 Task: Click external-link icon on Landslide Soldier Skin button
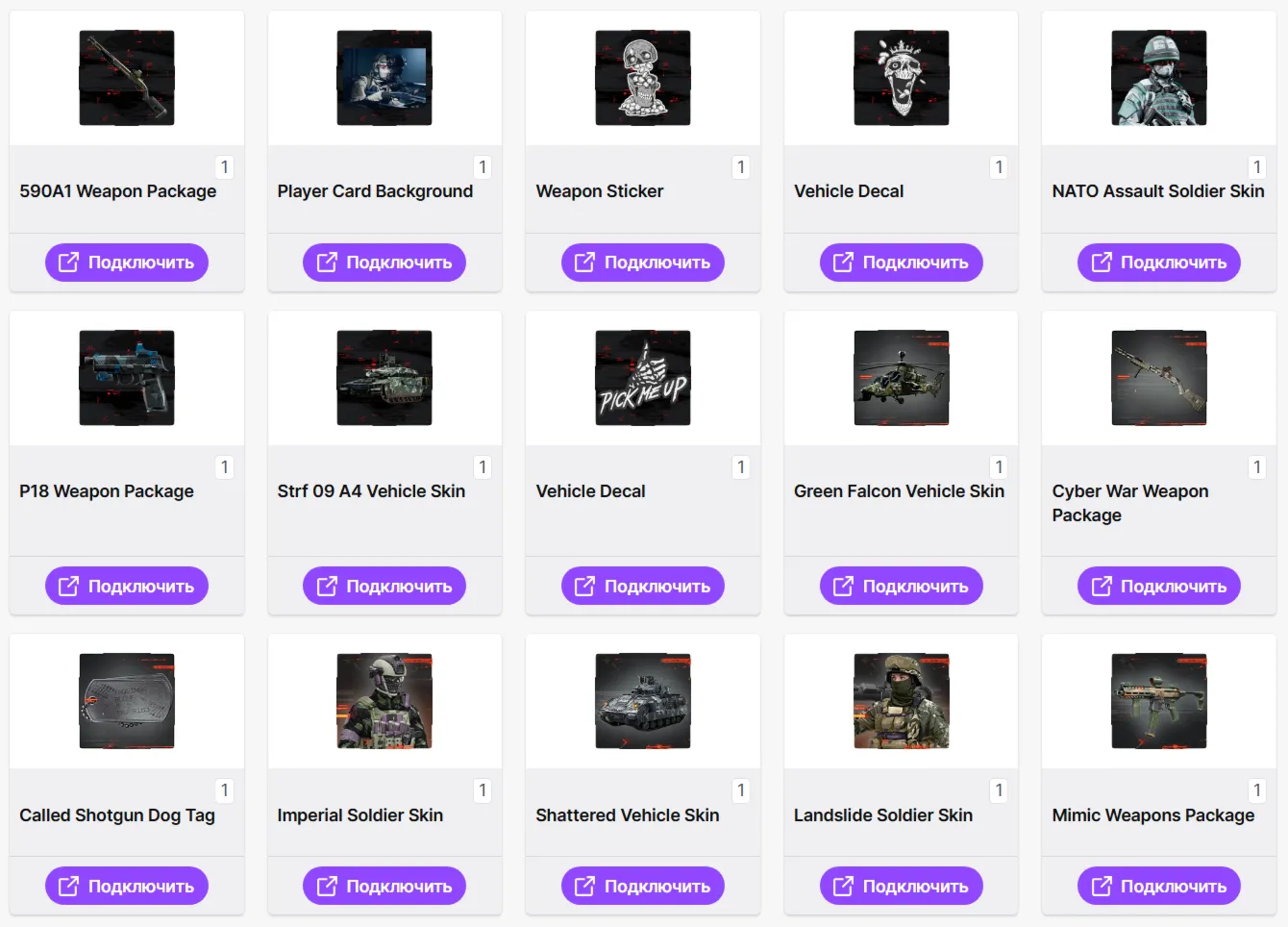(843, 886)
